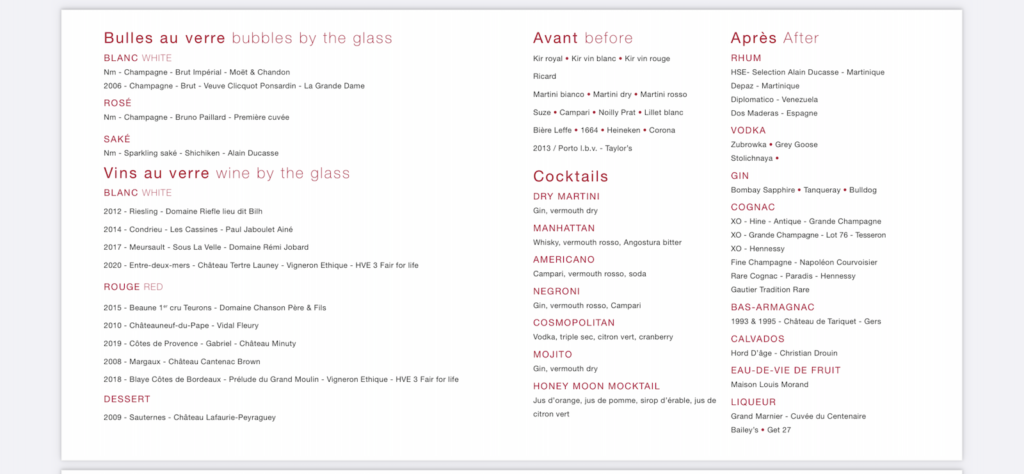Click the "Après After" section heading
Viewport: 1024px width, 474px height.
(774, 38)
